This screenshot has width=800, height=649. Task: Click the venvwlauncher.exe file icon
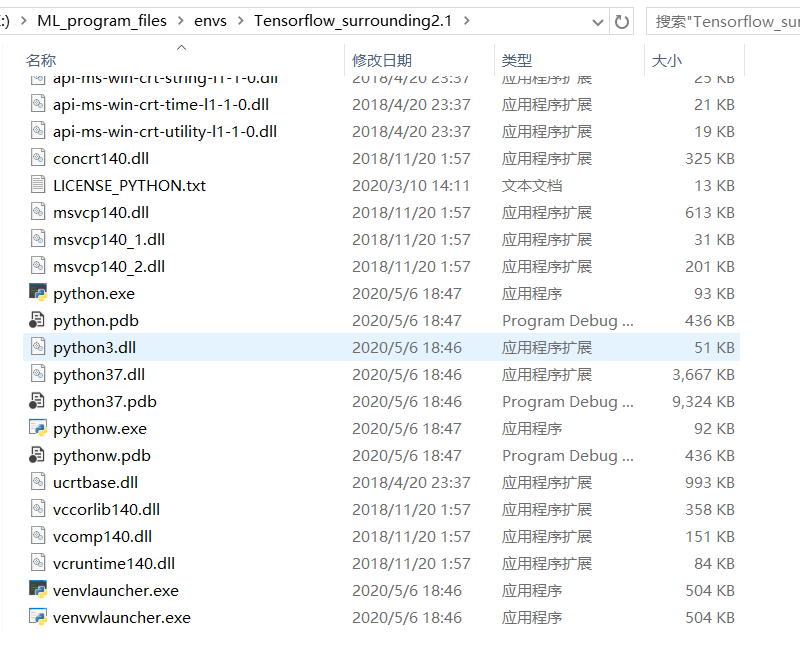pos(38,616)
